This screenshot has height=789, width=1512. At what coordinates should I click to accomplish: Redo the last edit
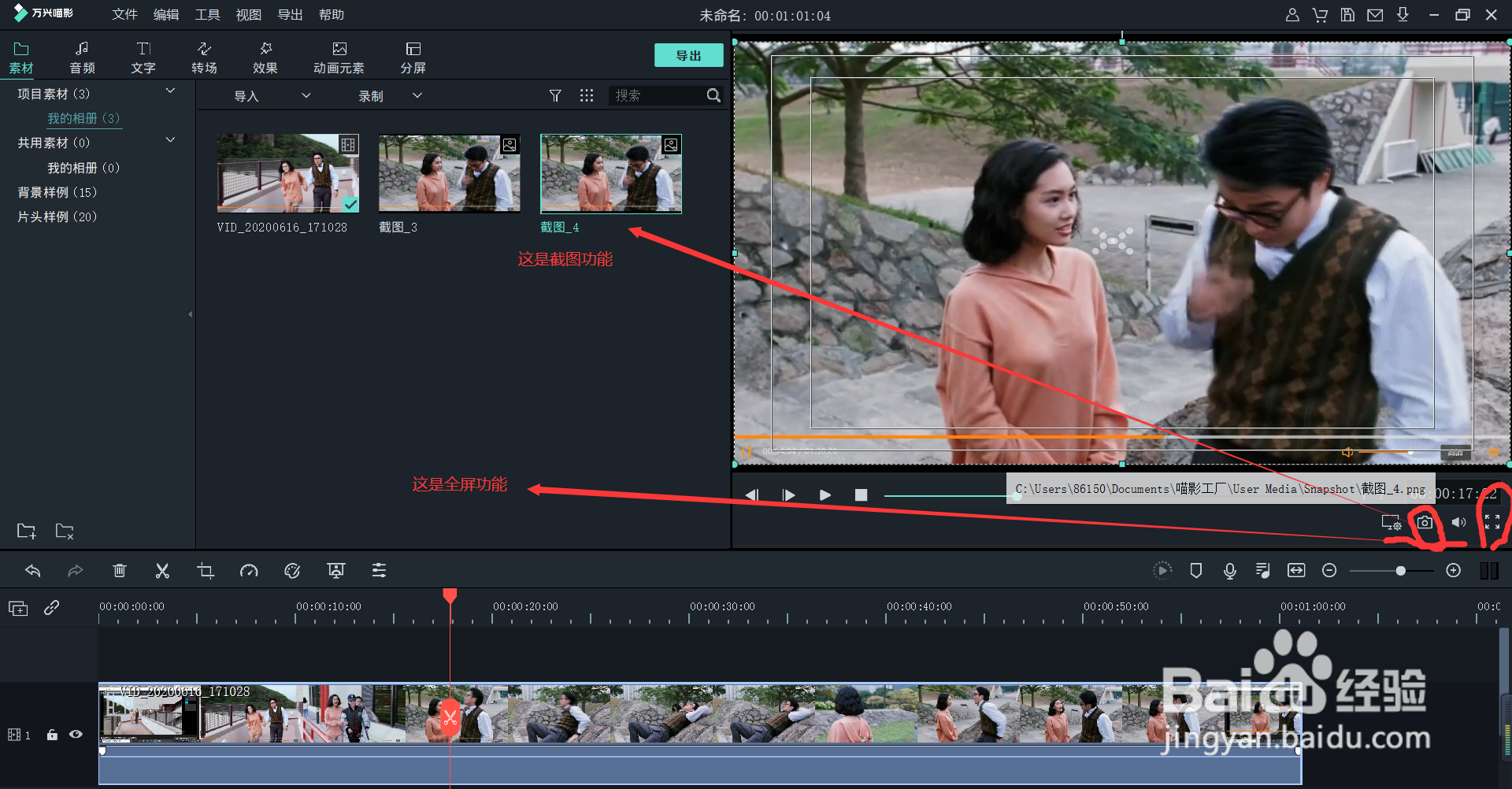pyautogui.click(x=76, y=571)
